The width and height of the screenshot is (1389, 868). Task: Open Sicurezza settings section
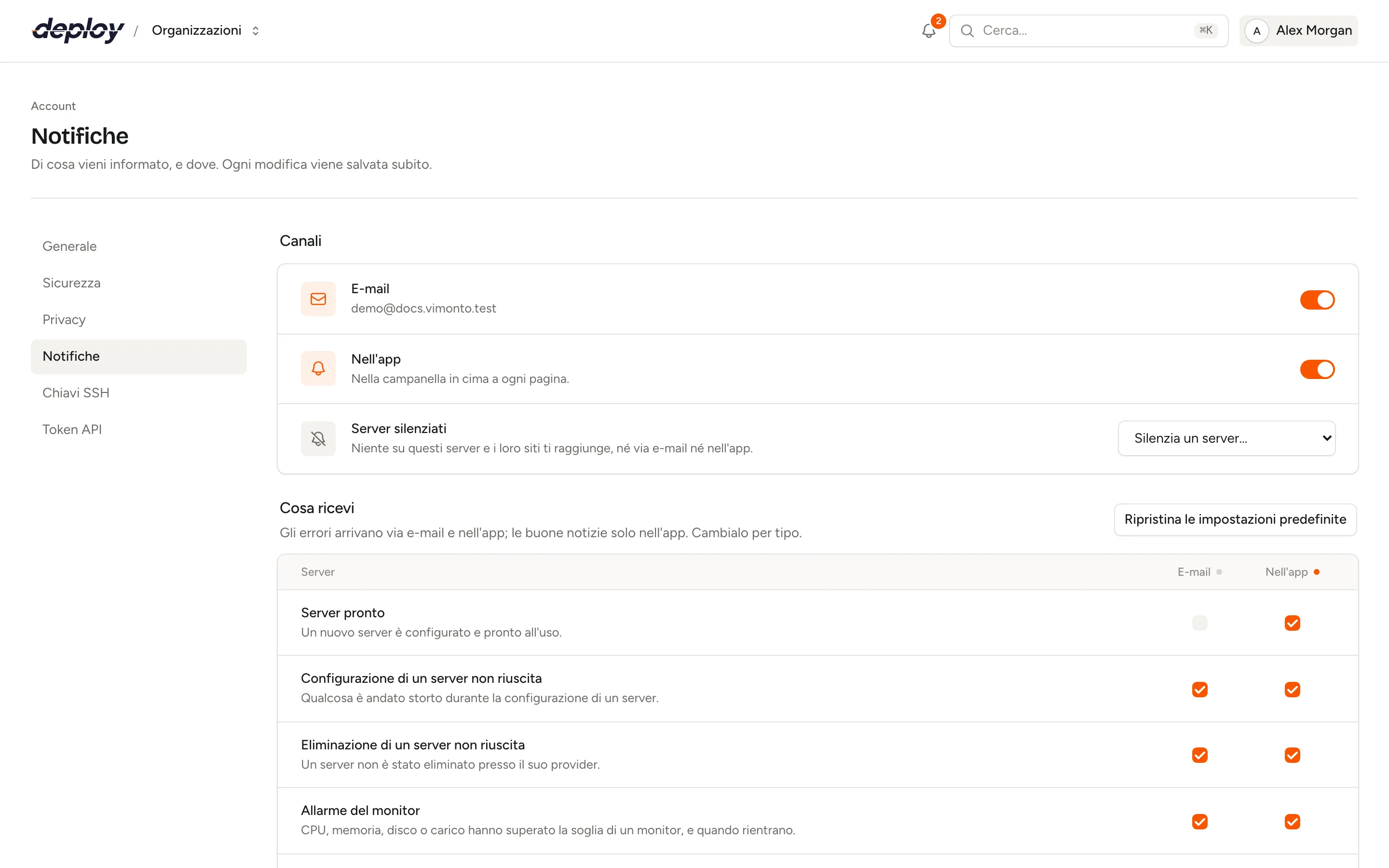pyautogui.click(x=139, y=283)
